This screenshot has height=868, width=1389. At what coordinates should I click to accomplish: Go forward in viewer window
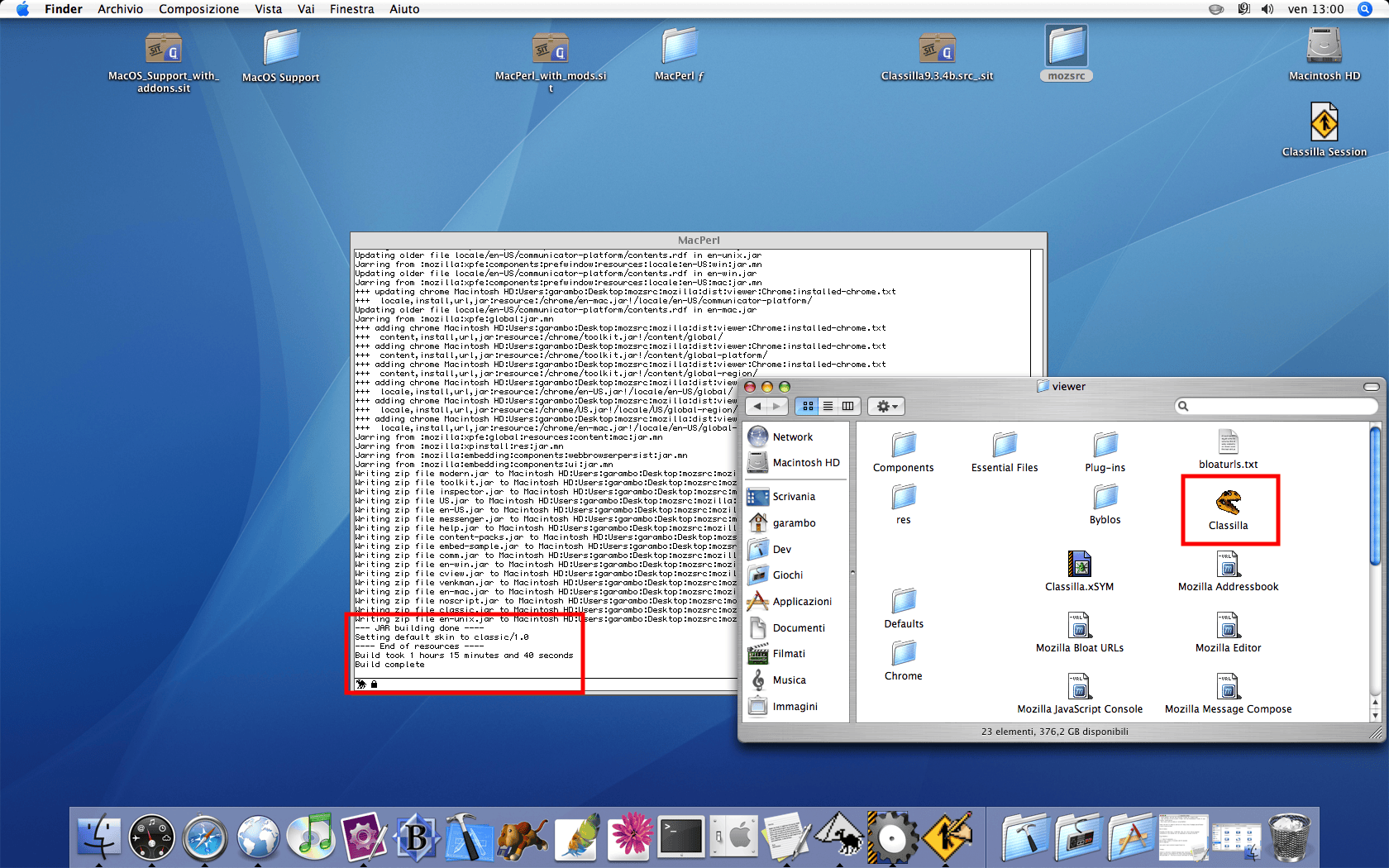click(777, 406)
